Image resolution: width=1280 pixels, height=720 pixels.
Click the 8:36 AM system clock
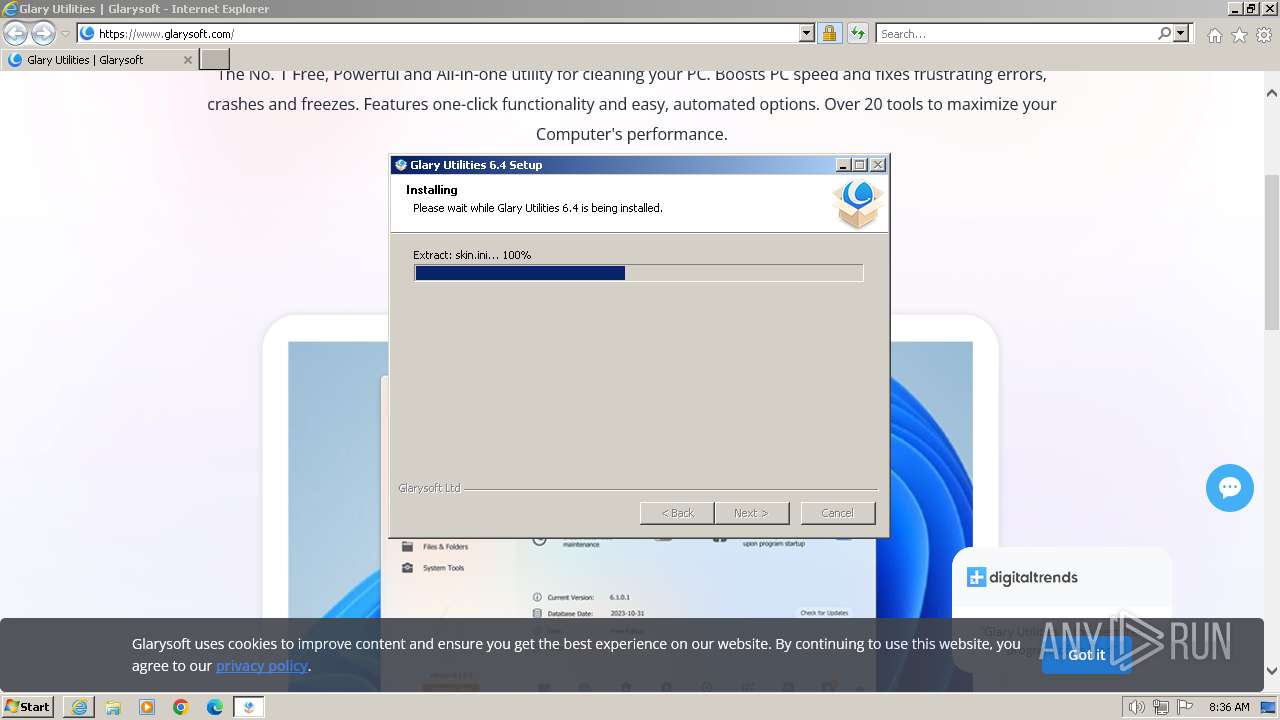point(1229,707)
